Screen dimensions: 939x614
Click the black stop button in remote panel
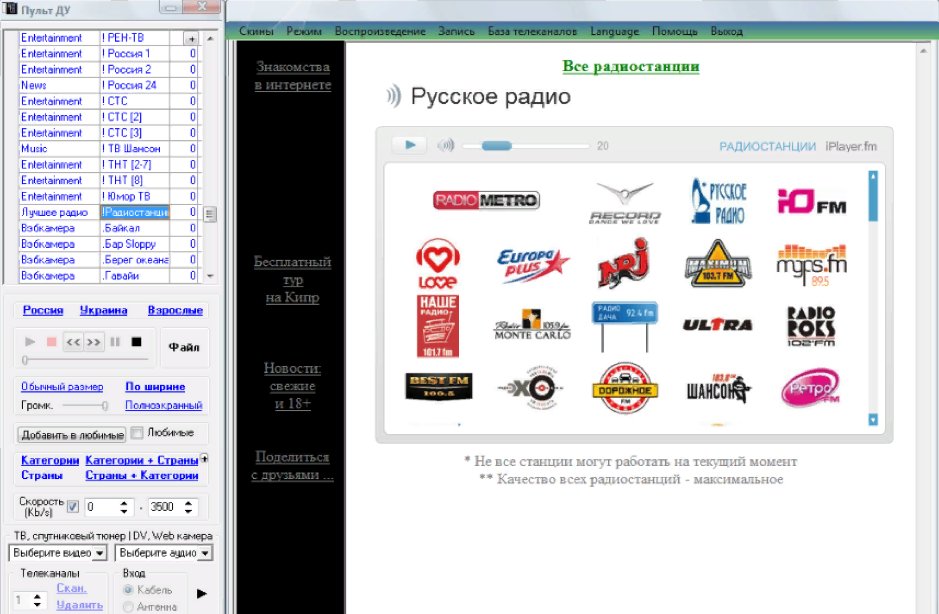137,342
